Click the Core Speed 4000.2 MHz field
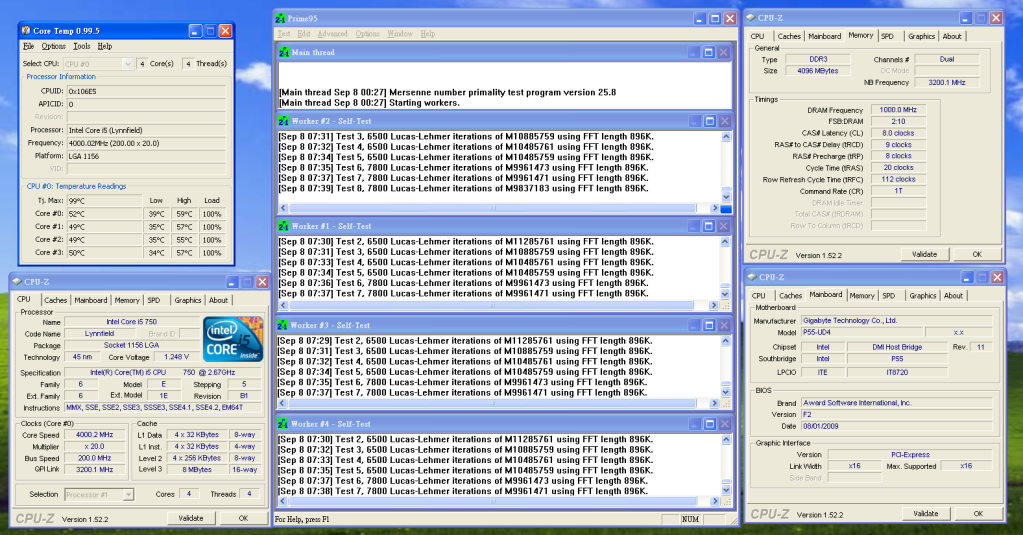Screen dimensions: 1023x535 point(94,435)
